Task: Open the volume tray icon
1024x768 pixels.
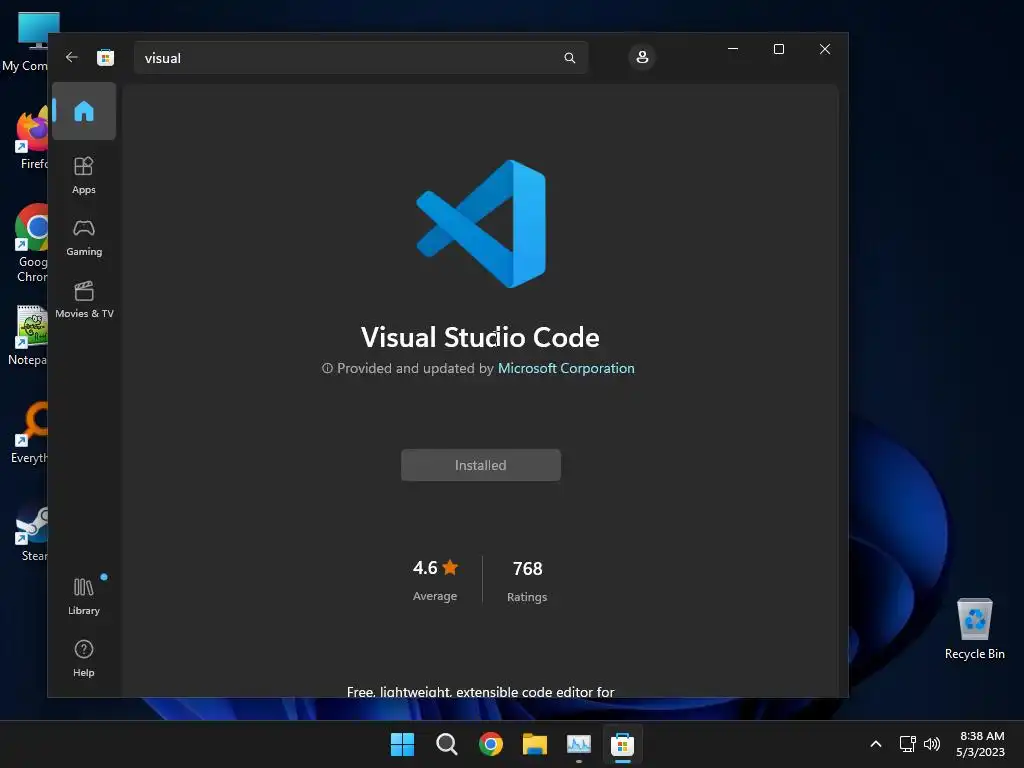Action: [x=932, y=744]
